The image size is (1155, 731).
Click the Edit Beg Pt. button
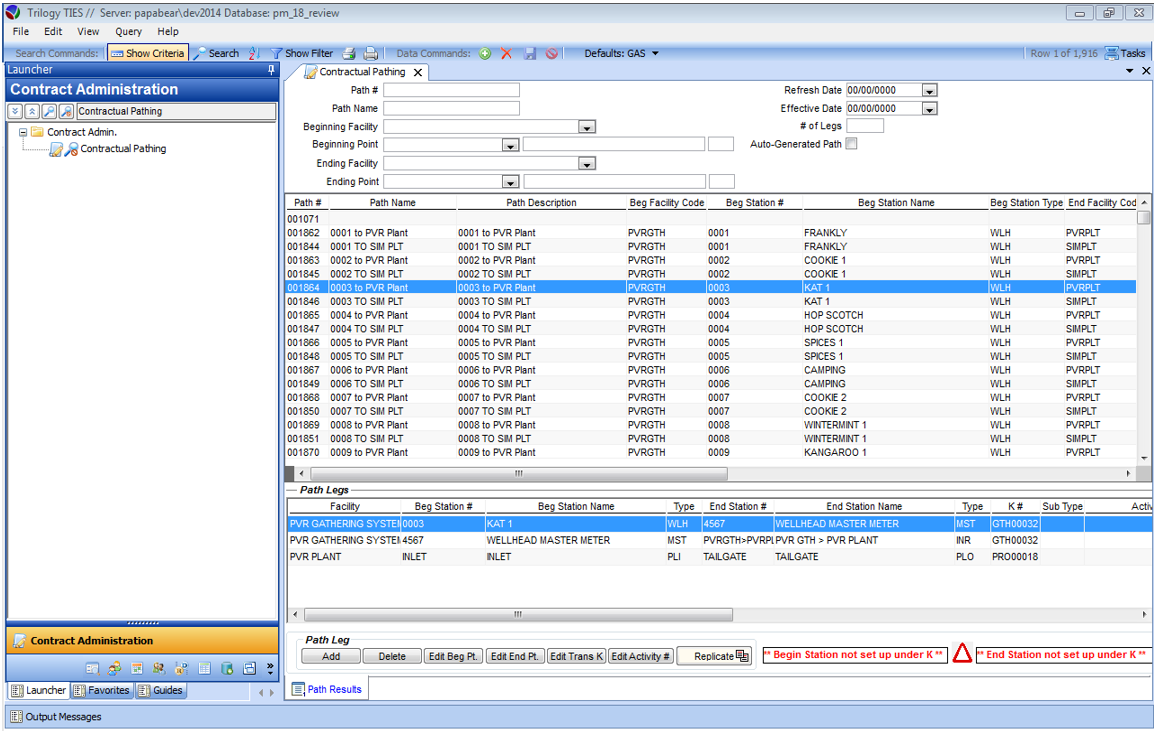click(453, 656)
